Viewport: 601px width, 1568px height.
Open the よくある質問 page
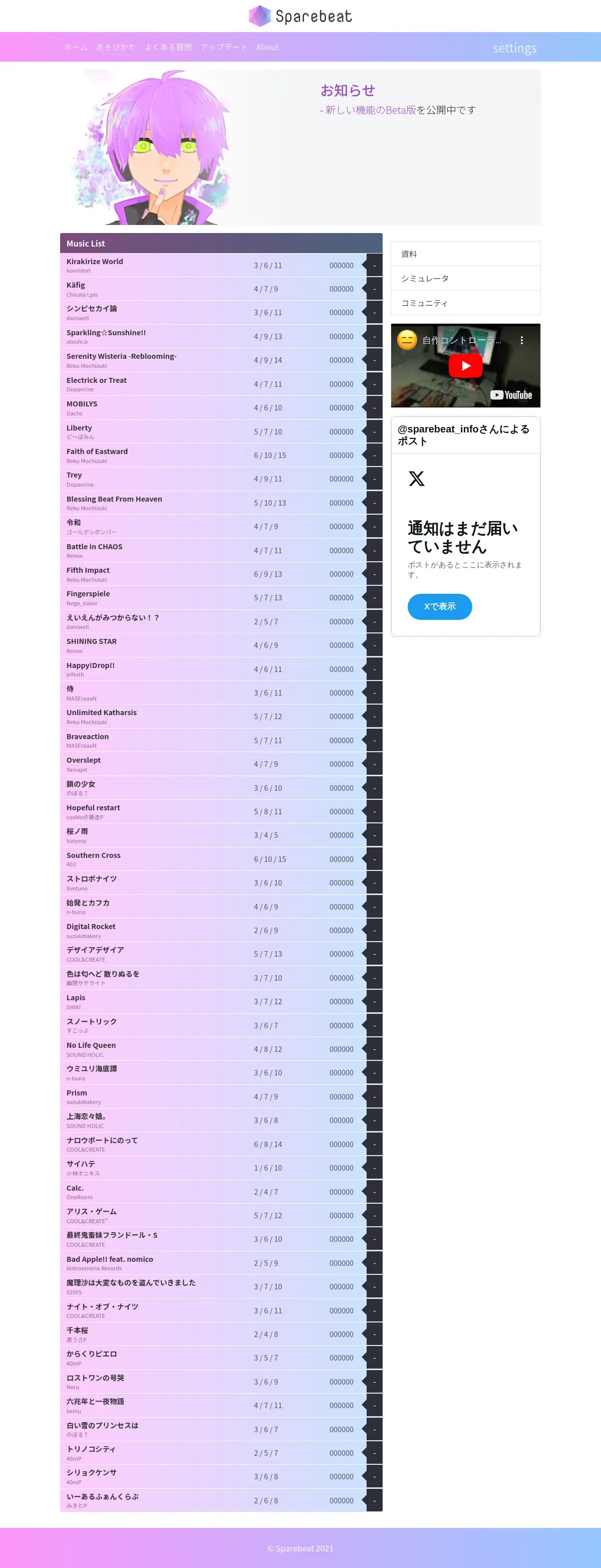coord(168,47)
